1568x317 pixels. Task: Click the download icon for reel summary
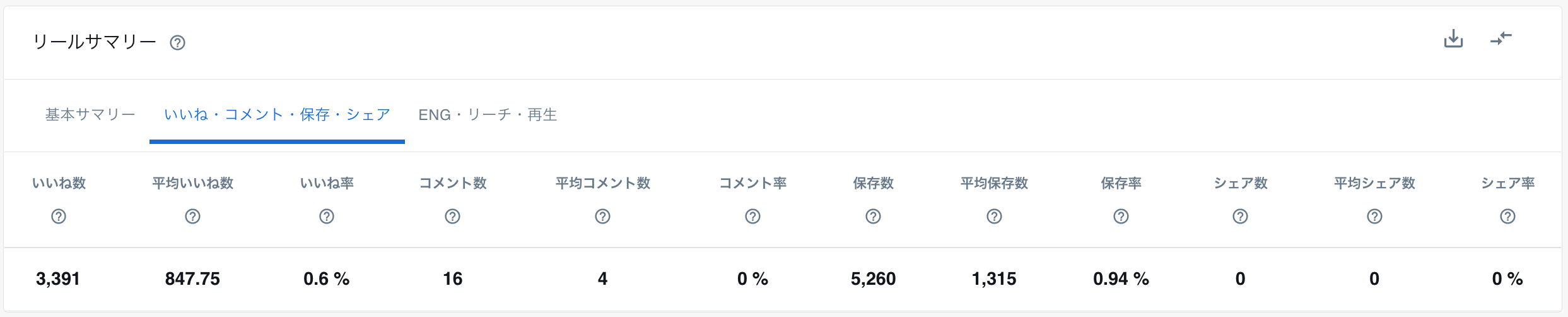[x=1453, y=39]
